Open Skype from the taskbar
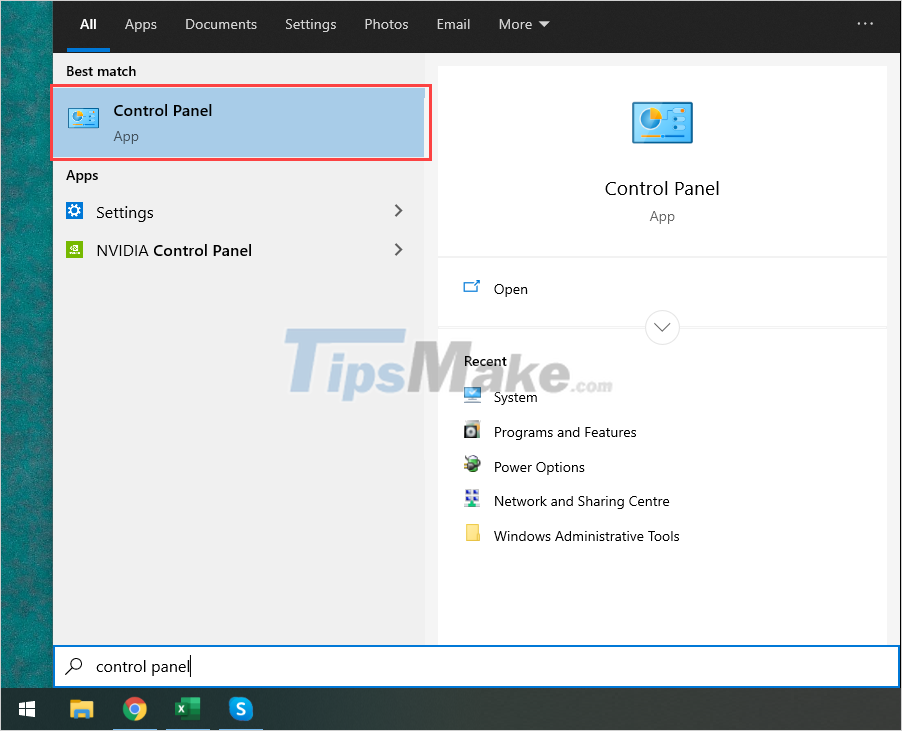Viewport: 902px width, 731px height. [240, 709]
